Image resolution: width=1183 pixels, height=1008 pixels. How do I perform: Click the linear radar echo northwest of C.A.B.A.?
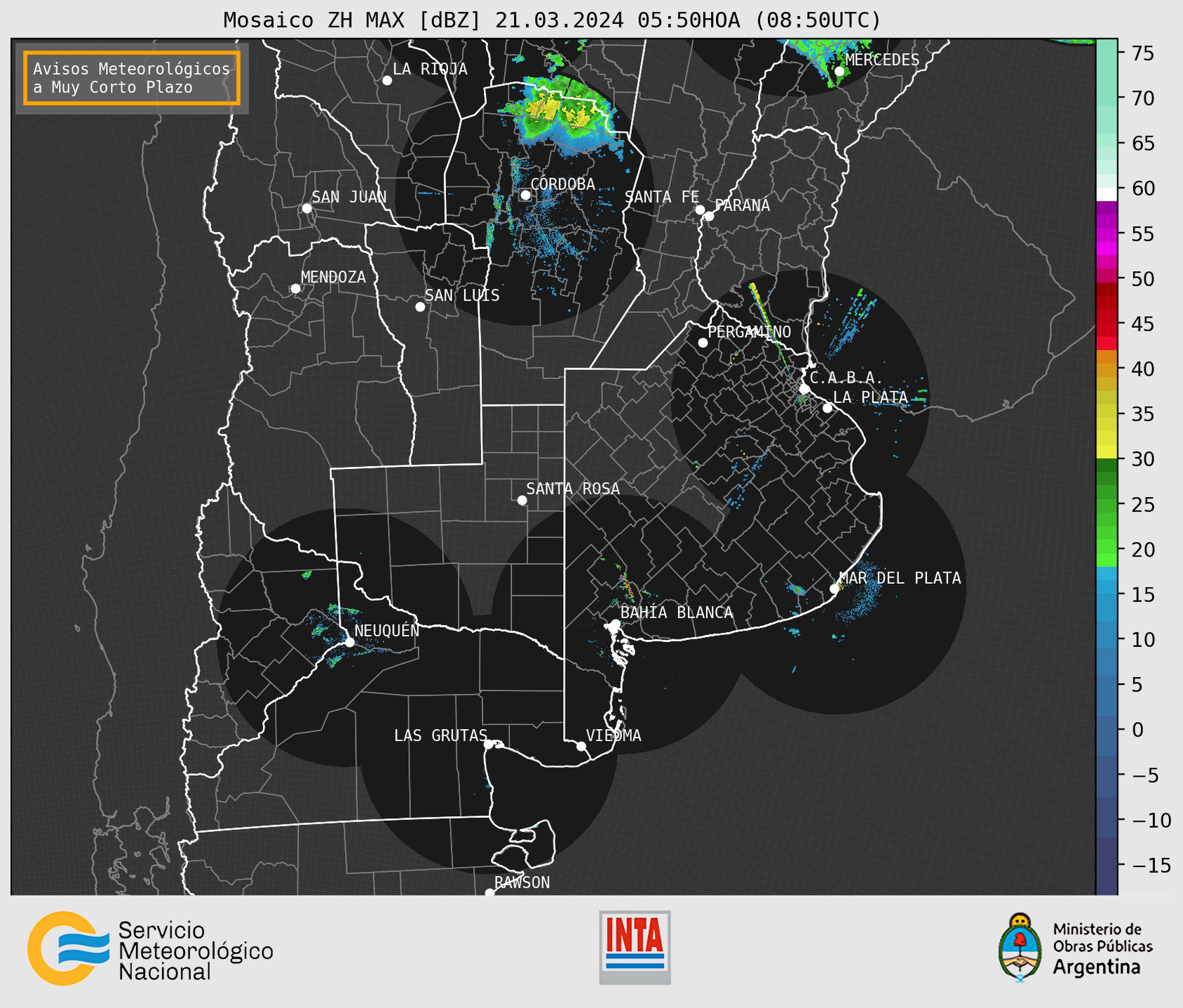771,326
